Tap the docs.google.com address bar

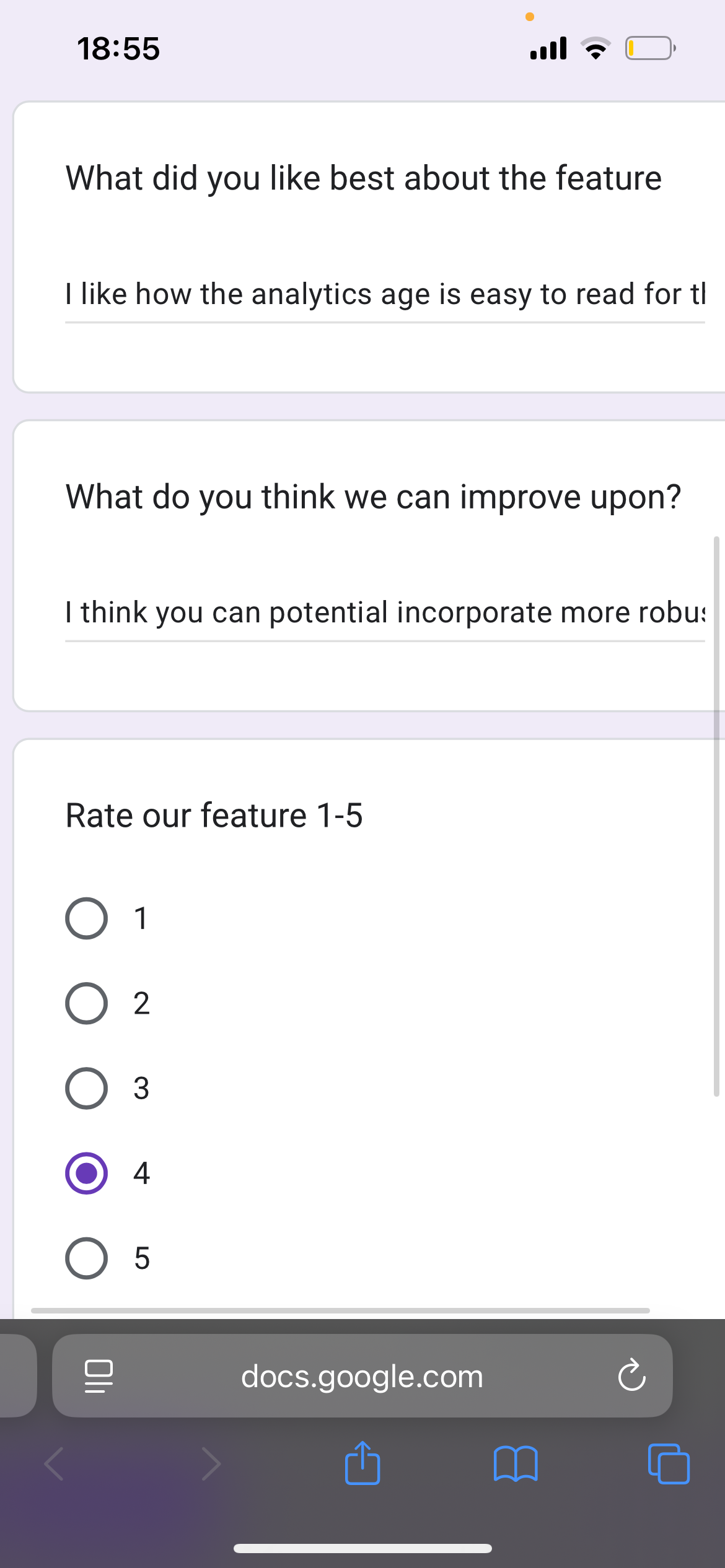click(x=362, y=1375)
